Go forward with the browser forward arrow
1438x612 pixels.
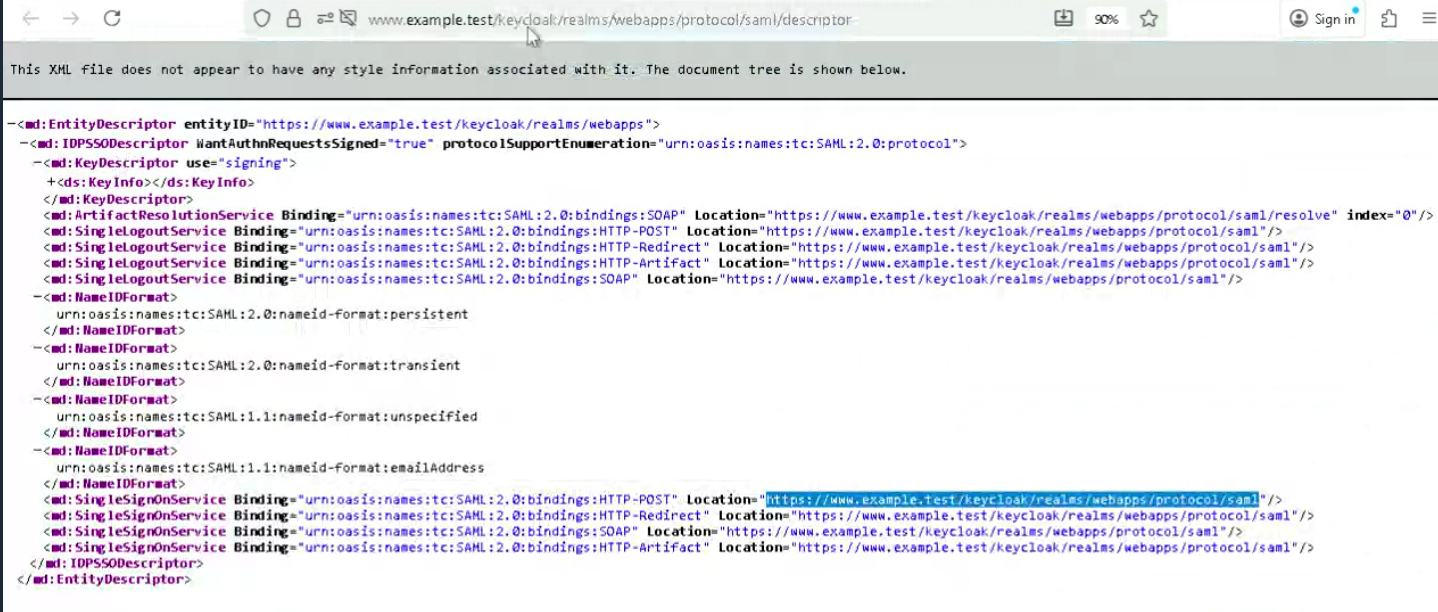(x=71, y=18)
